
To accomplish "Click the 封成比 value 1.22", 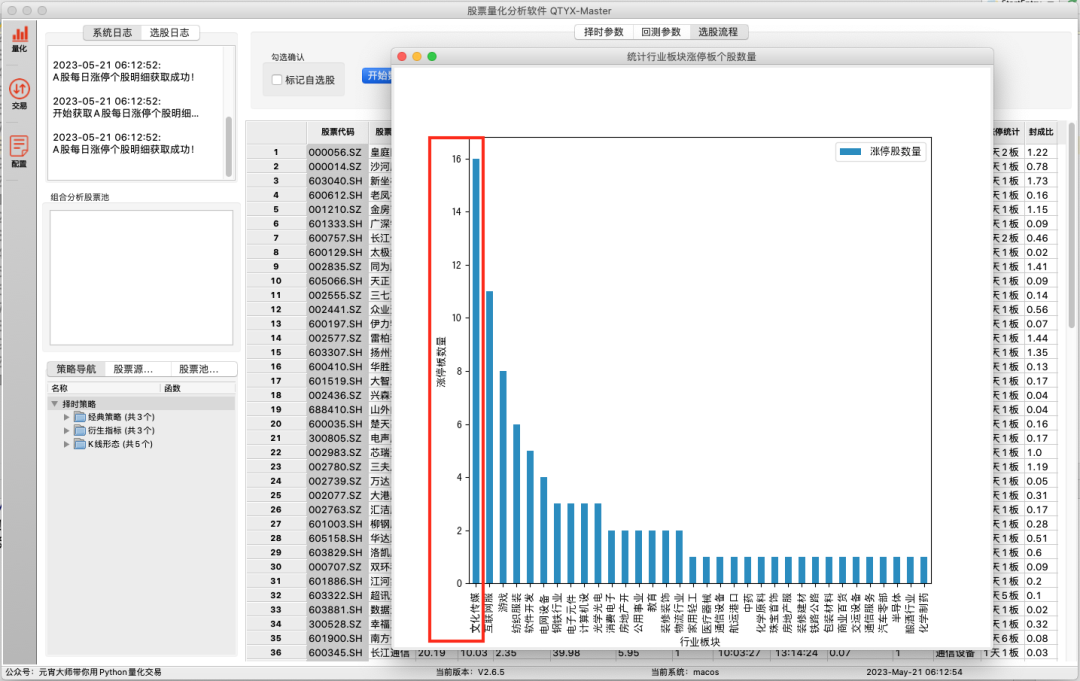I will click(1037, 152).
